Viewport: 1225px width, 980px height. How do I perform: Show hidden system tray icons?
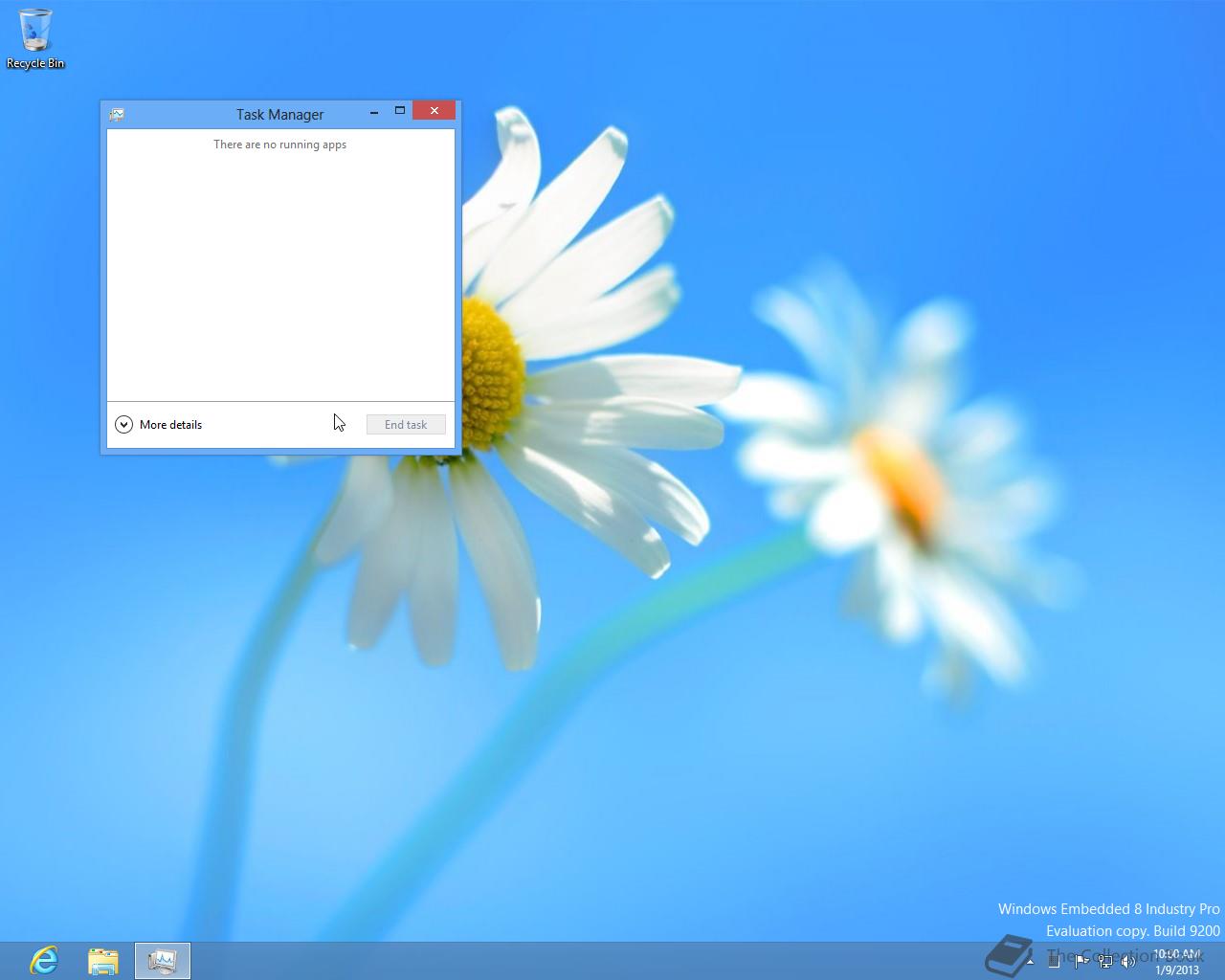tap(1030, 962)
